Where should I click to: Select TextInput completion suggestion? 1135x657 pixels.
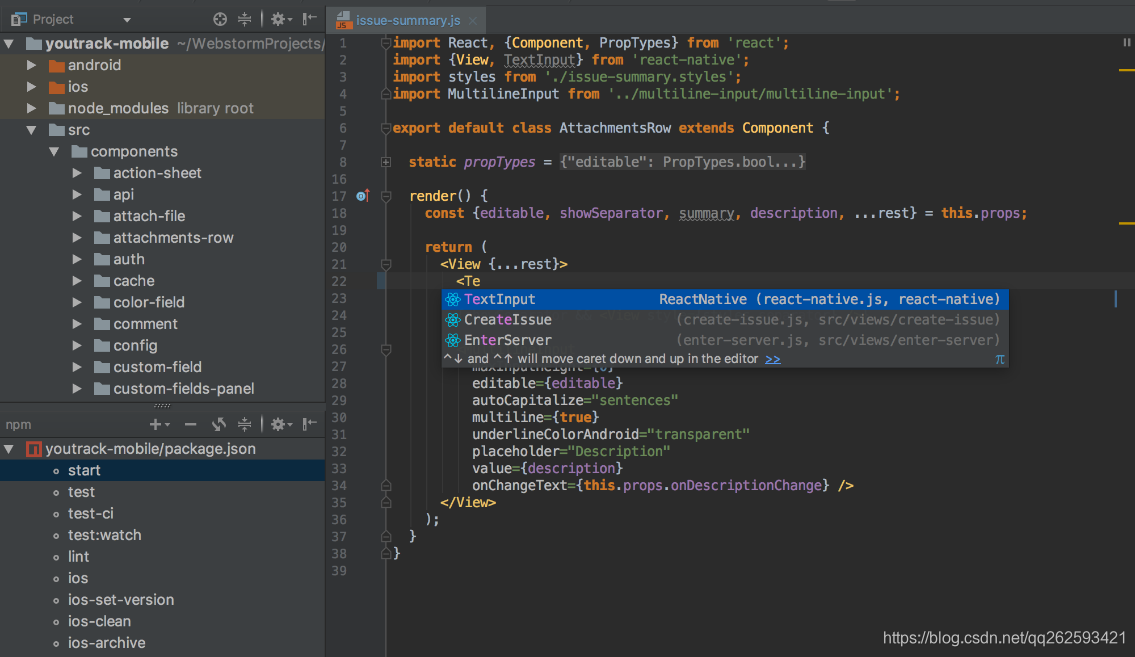725,300
